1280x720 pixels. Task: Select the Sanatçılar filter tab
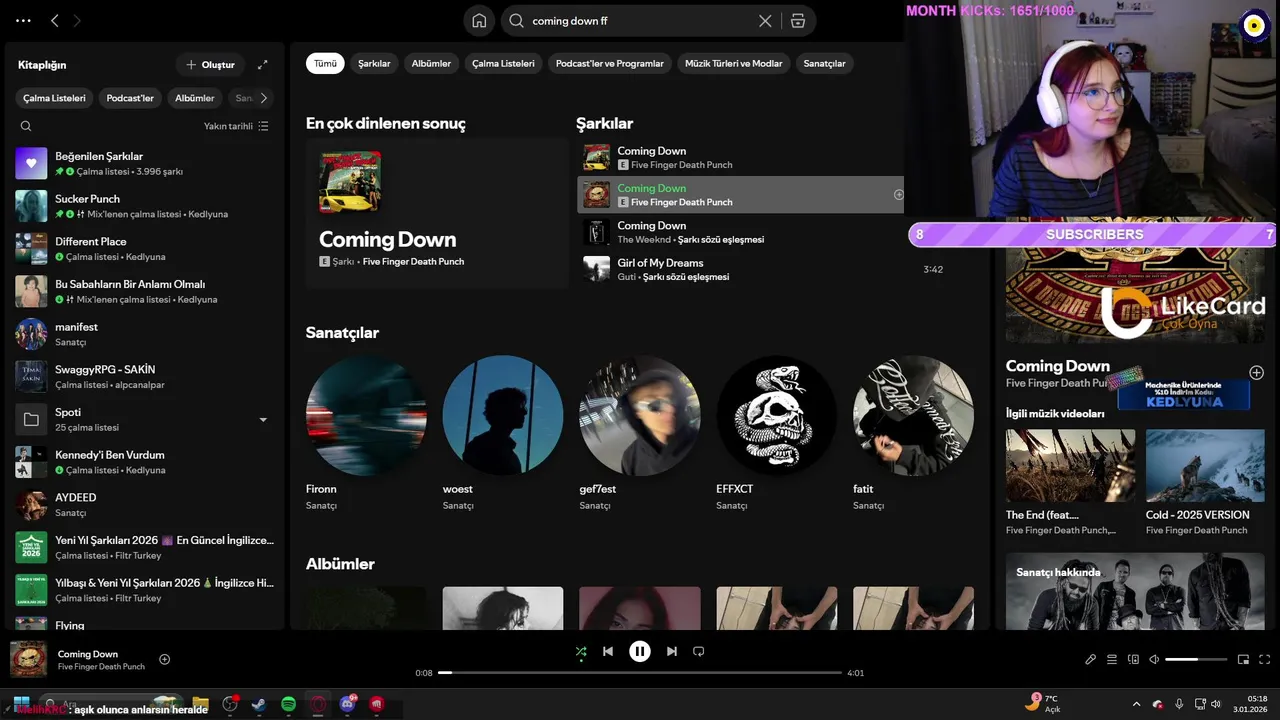(x=825, y=63)
